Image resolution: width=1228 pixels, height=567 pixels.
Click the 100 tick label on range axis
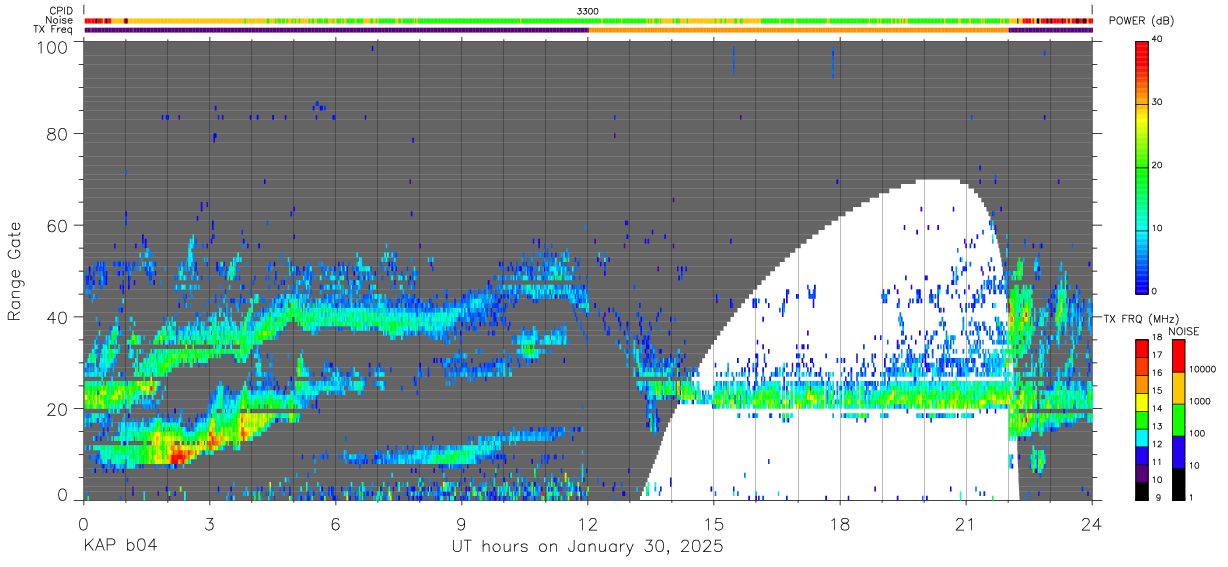pyautogui.click(x=52, y=47)
